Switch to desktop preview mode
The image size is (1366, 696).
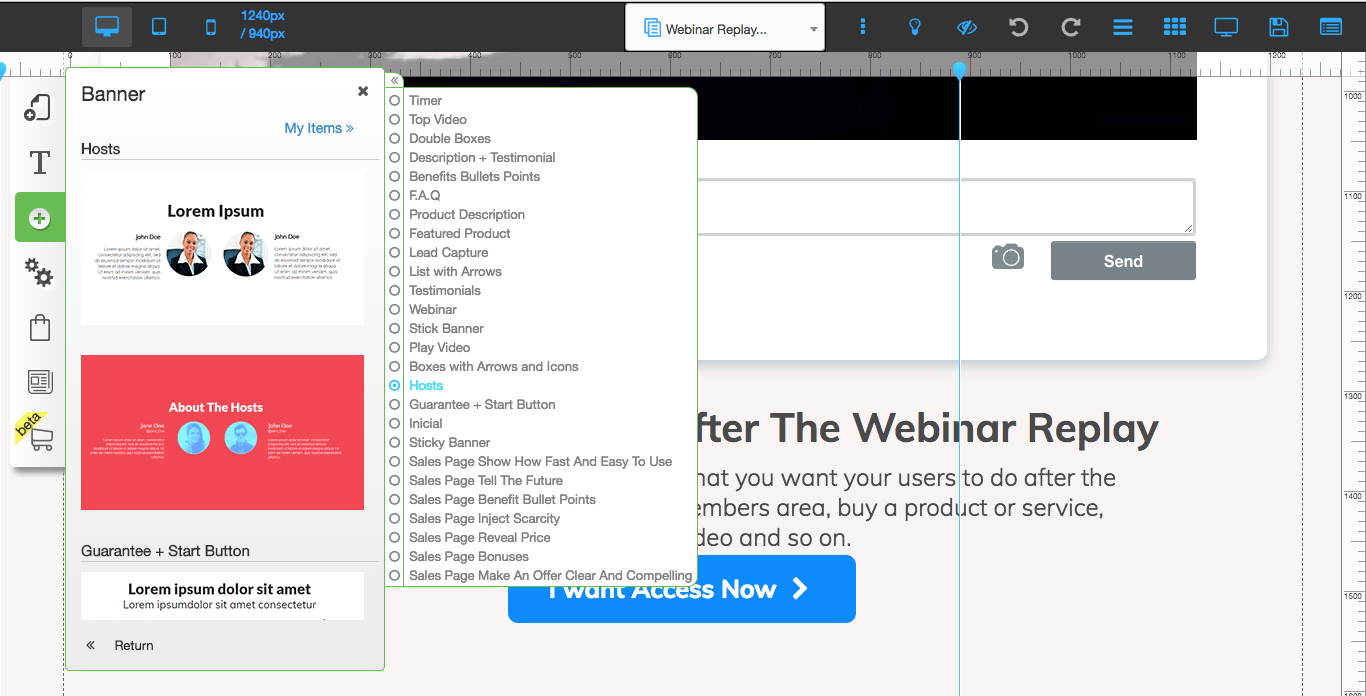coord(107,27)
